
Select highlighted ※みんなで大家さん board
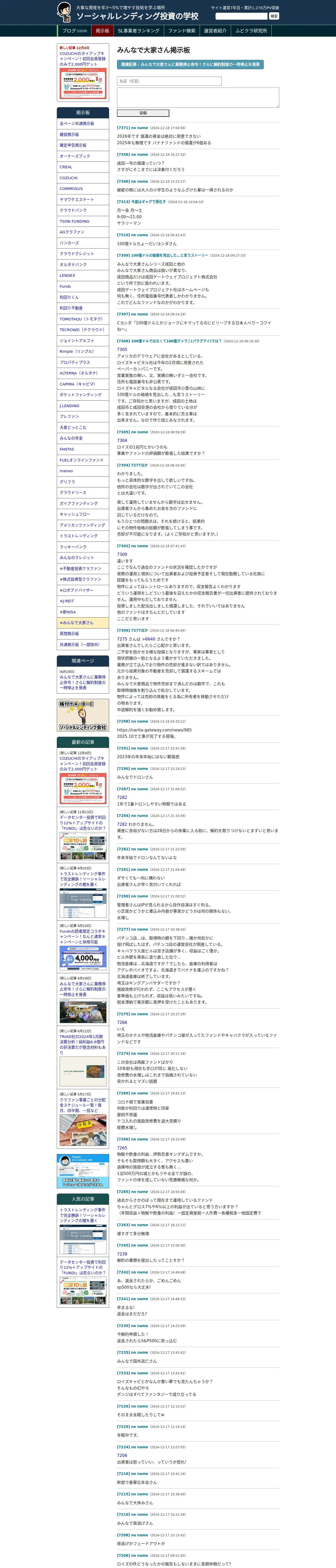tap(83, 623)
